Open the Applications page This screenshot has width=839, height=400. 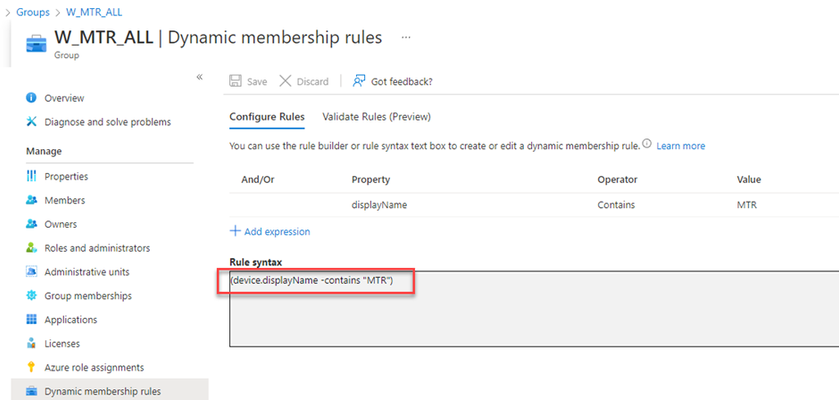[71, 320]
